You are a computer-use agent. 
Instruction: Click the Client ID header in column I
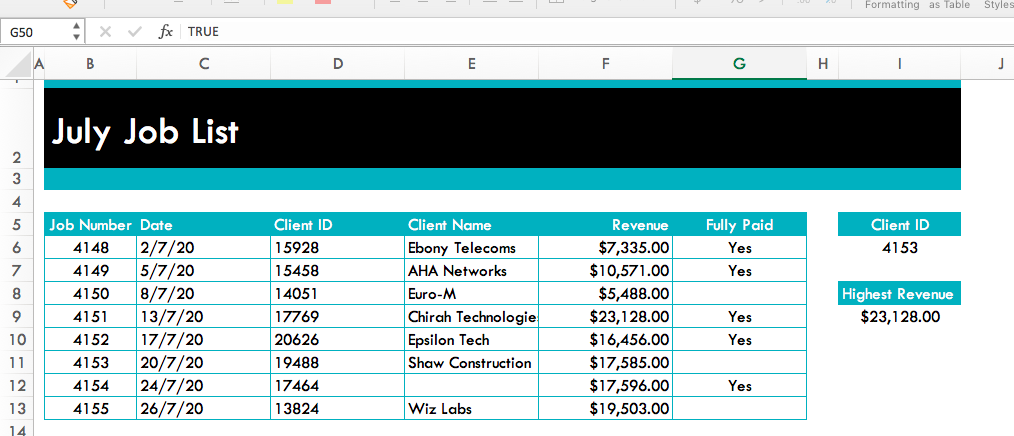coord(900,224)
